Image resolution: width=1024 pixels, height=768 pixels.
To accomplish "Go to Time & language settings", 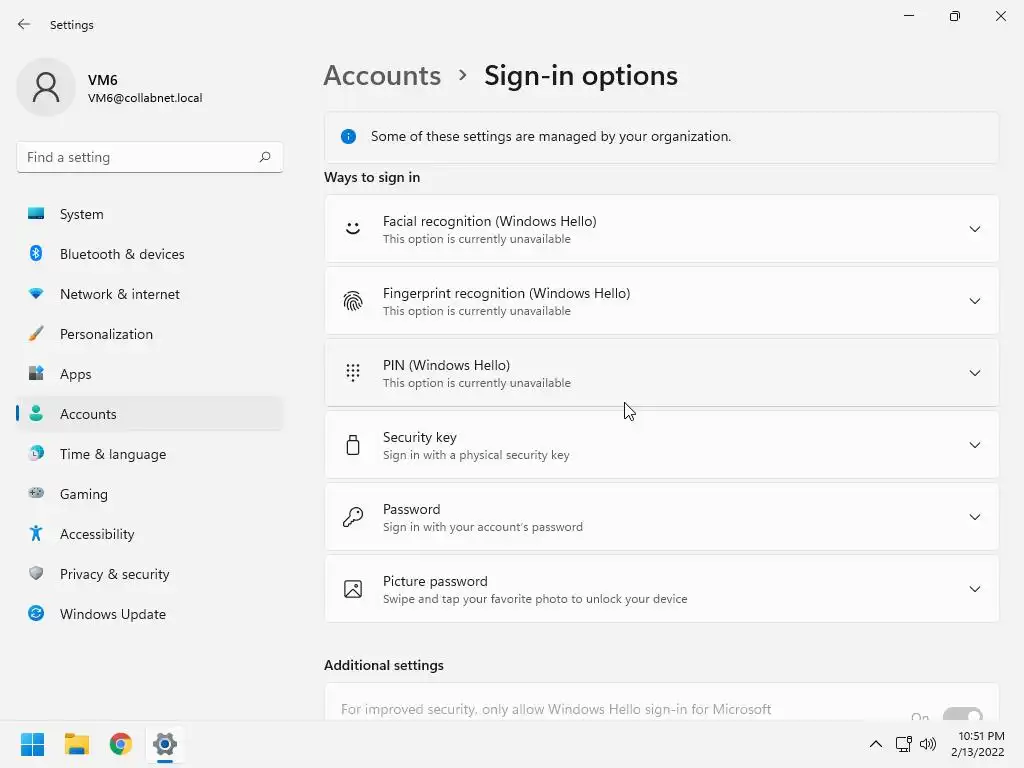I will tap(113, 454).
